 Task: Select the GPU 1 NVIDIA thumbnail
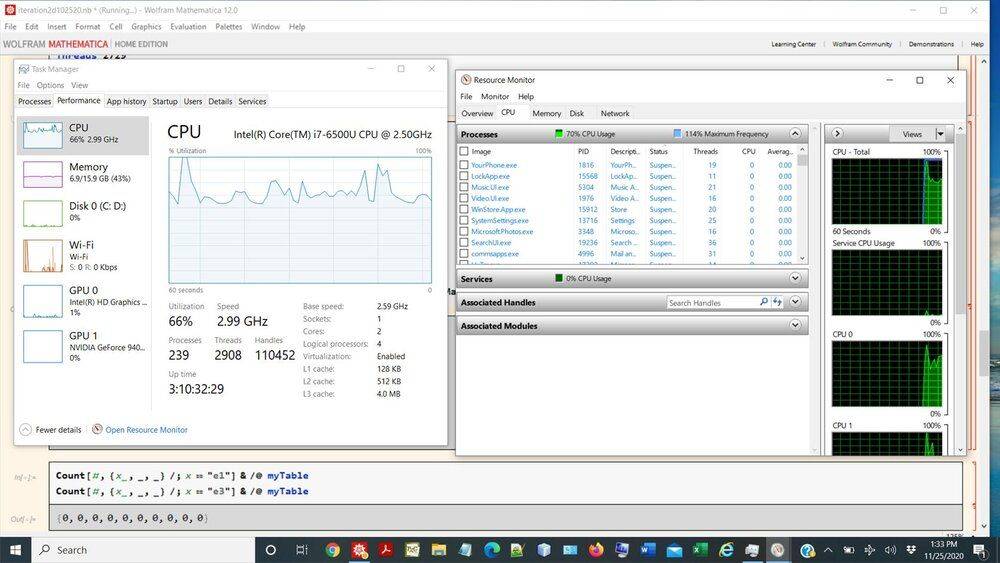coord(43,346)
